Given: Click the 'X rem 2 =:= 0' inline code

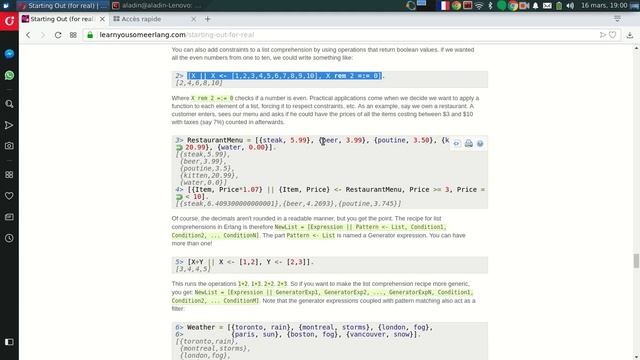Looking at the screenshot, I should pyautogui.click(x=212, y=98).
